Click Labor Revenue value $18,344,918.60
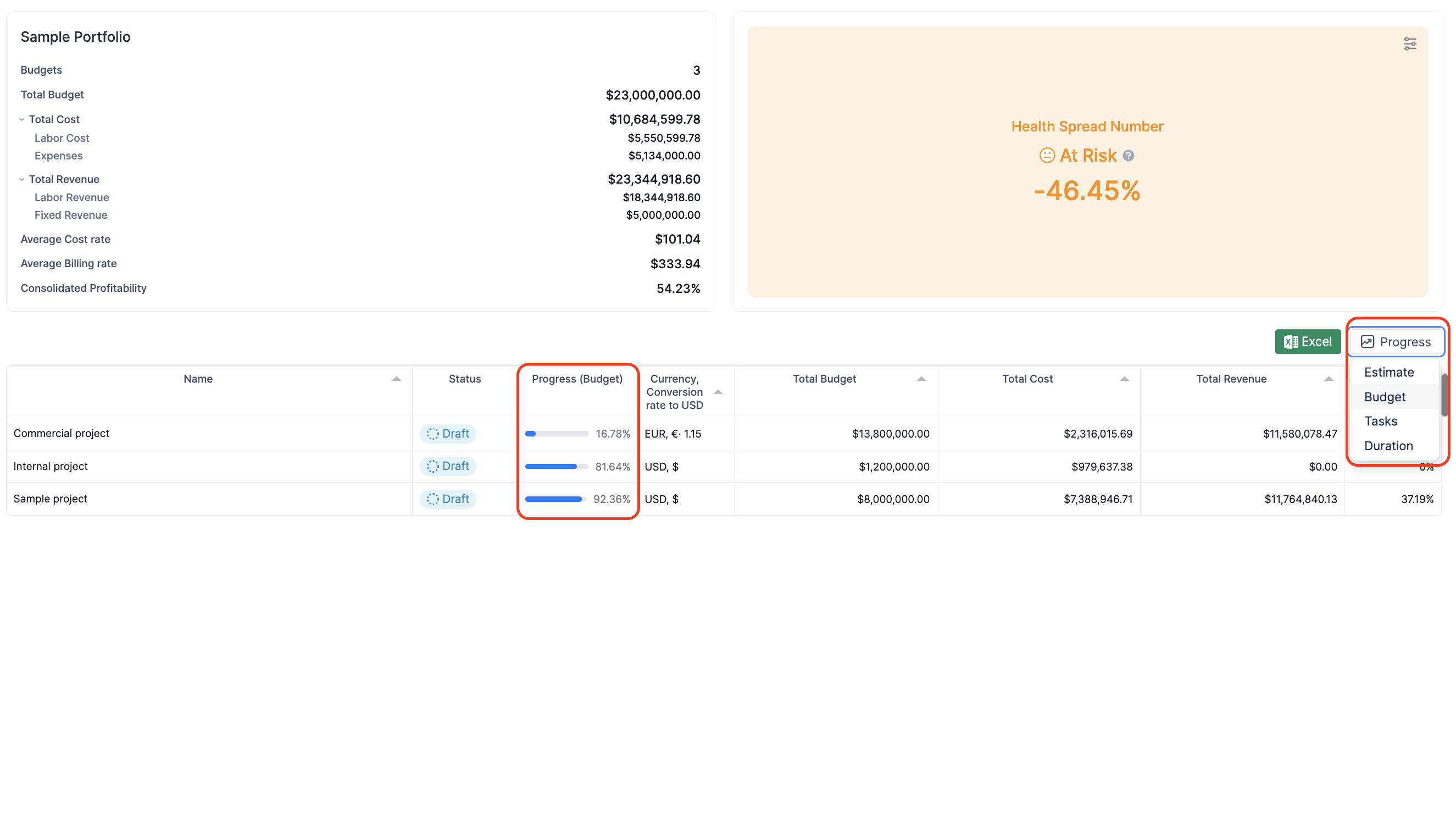 pyautogui.click(x=662, y=197)
